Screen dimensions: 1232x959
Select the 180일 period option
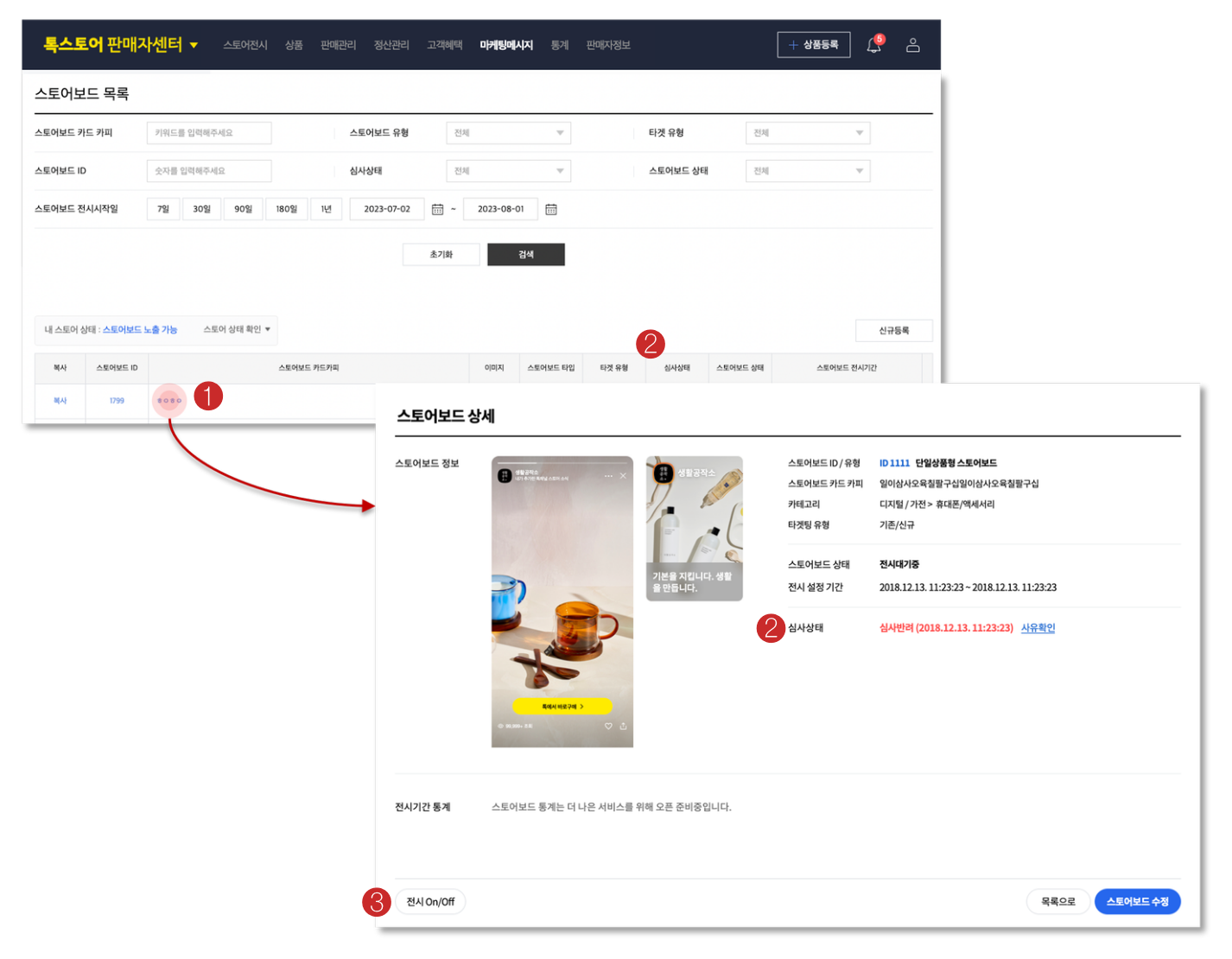point(286,209)
